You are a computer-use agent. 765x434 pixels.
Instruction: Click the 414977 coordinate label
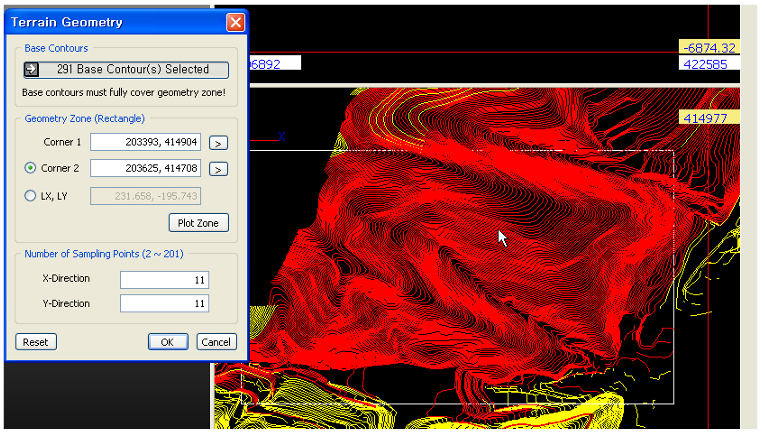tap(709, 118)
